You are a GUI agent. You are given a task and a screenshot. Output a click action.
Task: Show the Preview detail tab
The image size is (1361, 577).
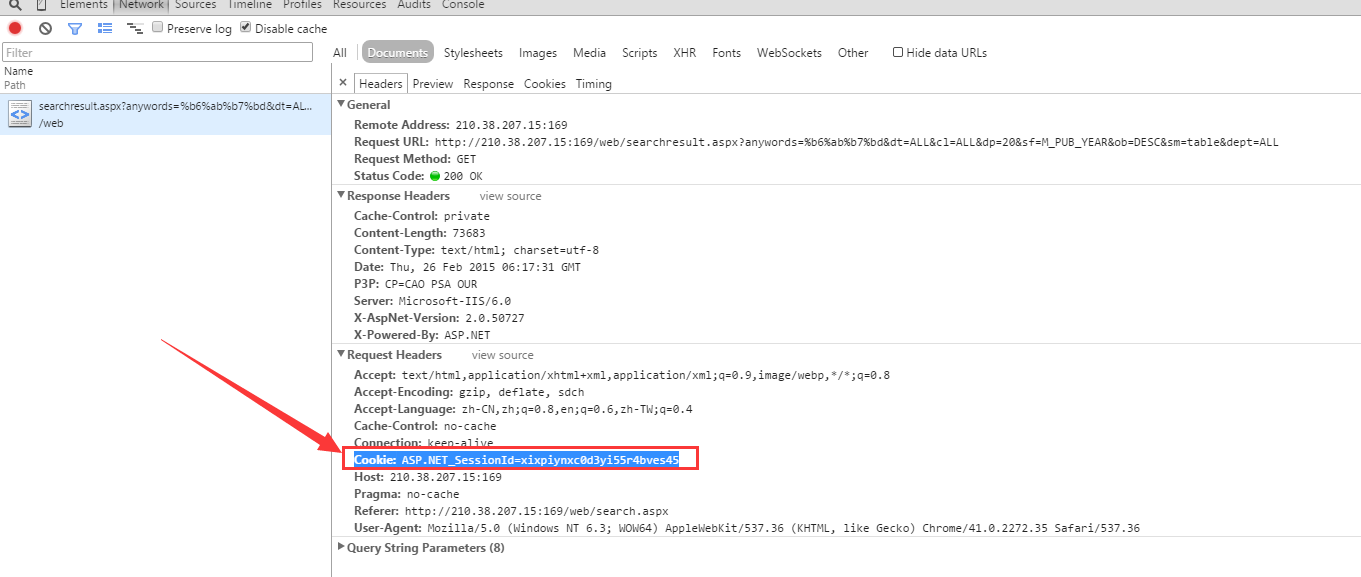click(432, 84)
